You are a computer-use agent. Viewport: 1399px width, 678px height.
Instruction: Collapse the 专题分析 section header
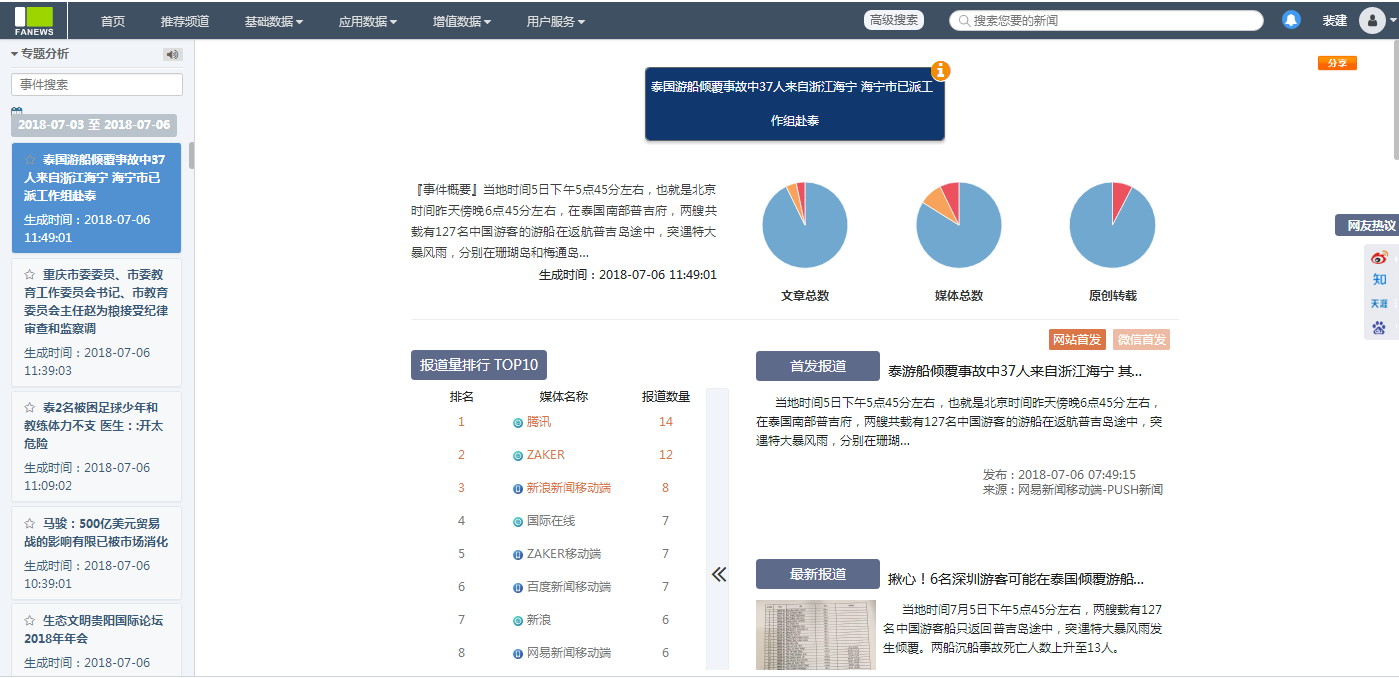40,54
